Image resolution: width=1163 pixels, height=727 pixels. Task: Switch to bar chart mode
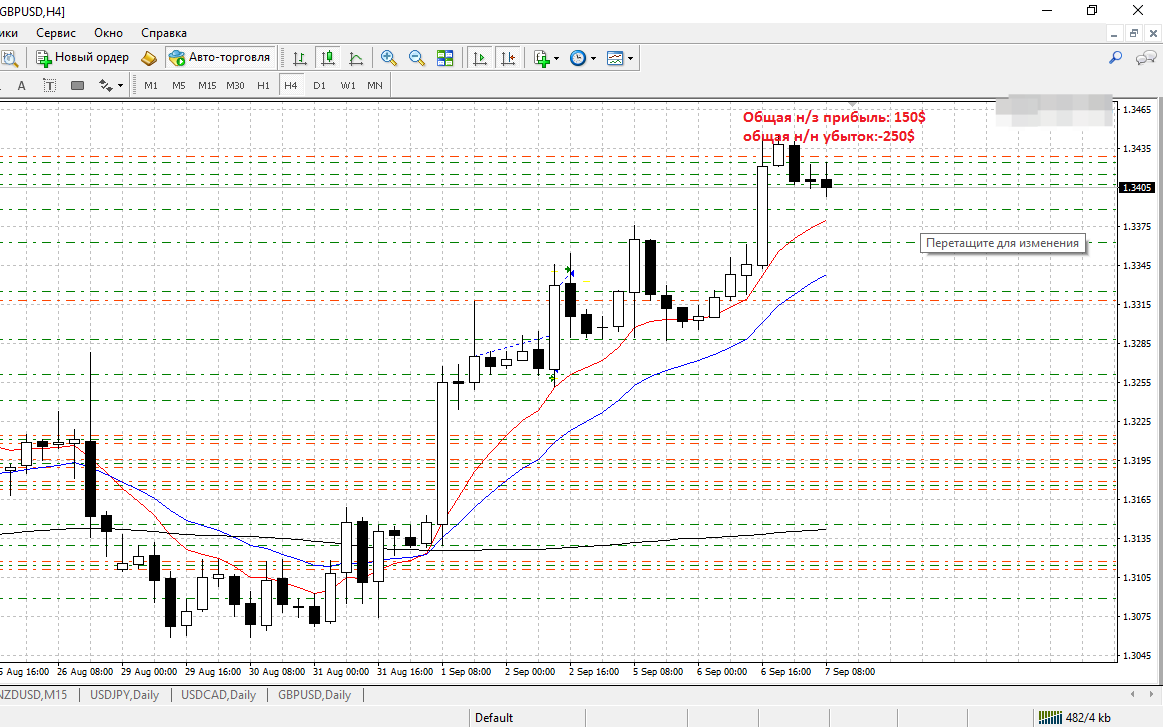pos(300,58)
